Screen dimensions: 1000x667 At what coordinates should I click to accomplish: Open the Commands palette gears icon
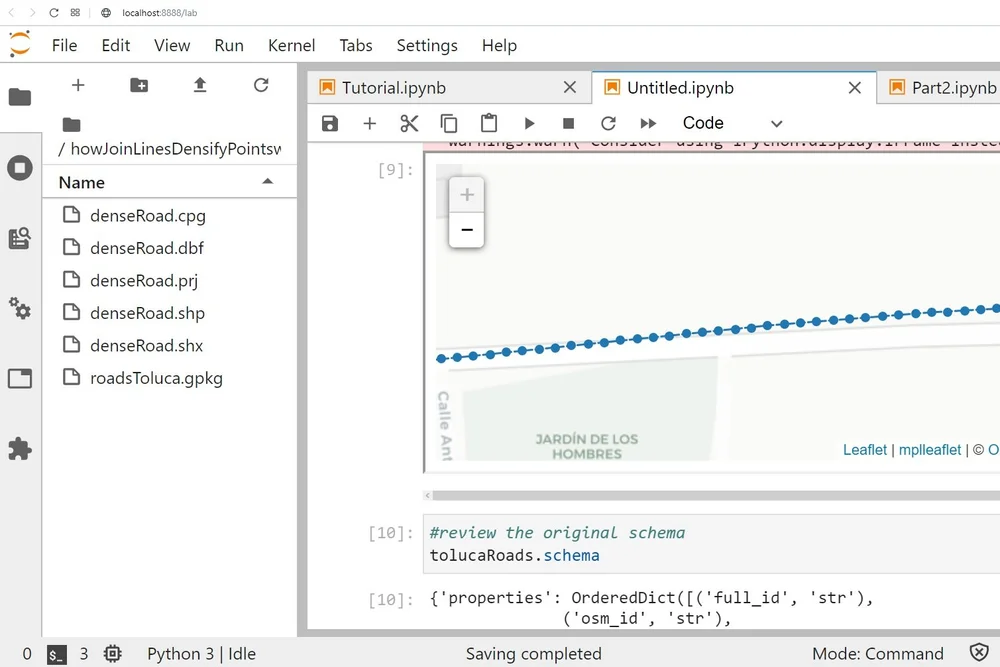(x=20, y=309)
